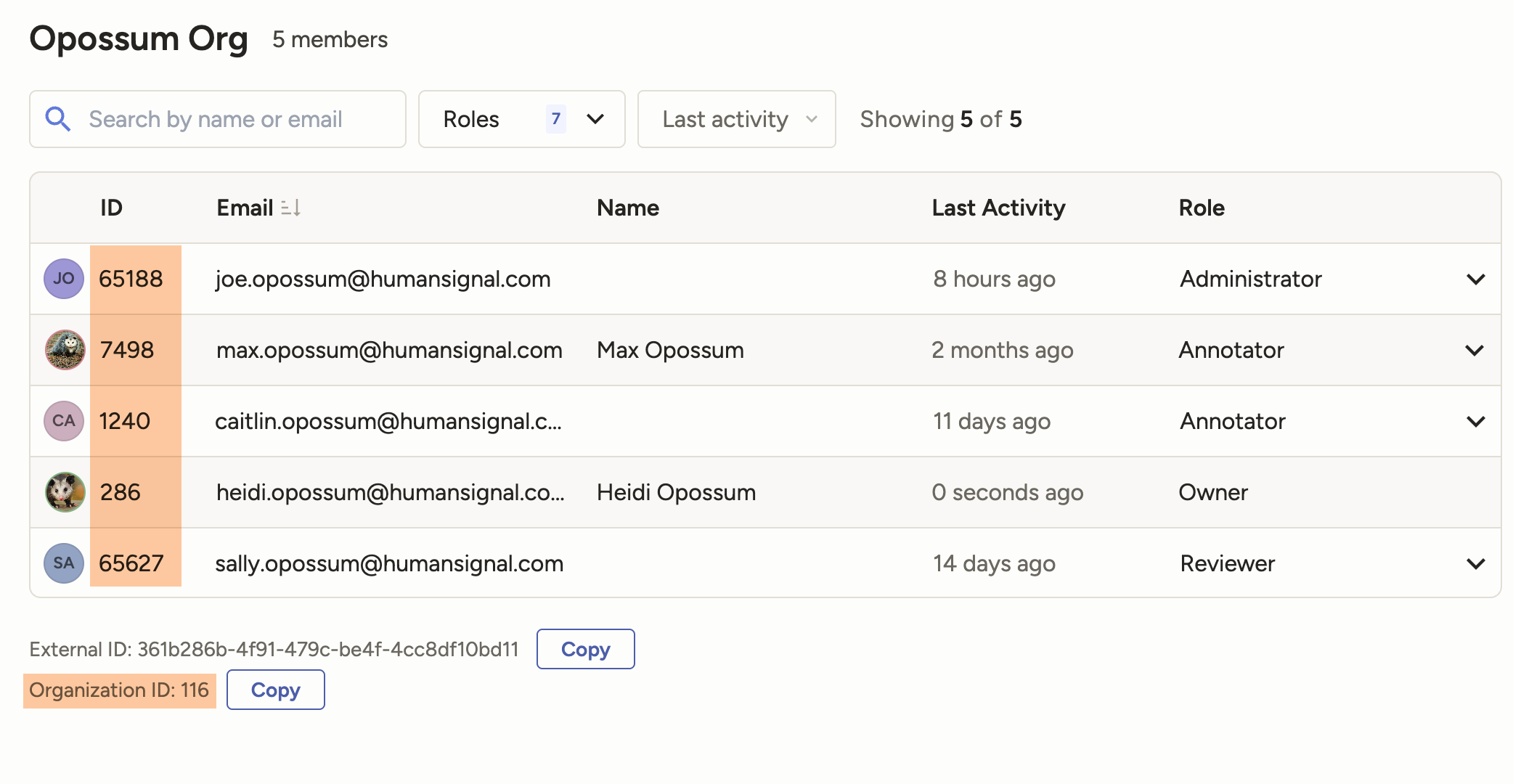Copy the Organization ID value

tap(275, 689)
